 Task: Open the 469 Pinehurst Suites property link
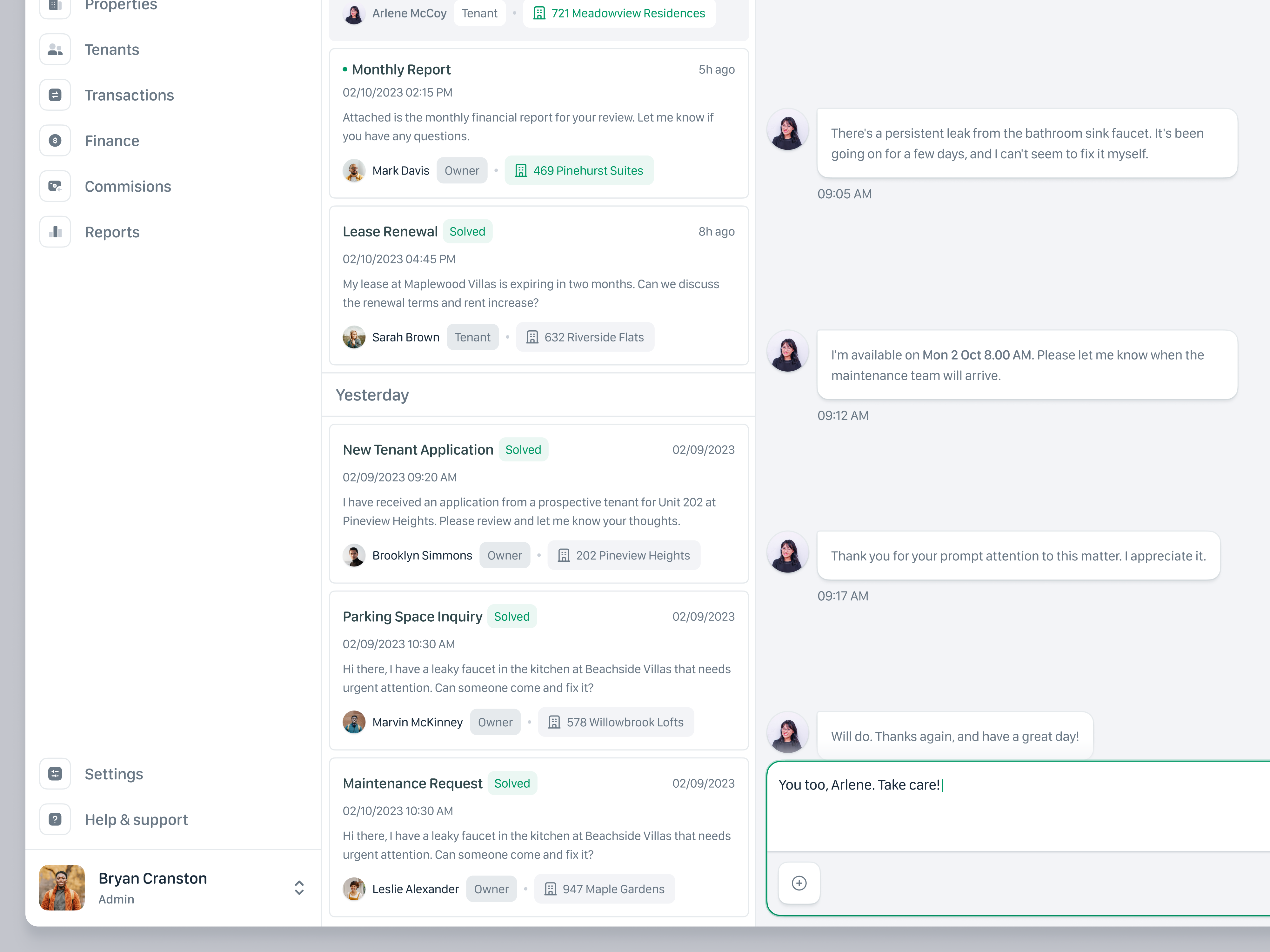click(x=579, y=170)
